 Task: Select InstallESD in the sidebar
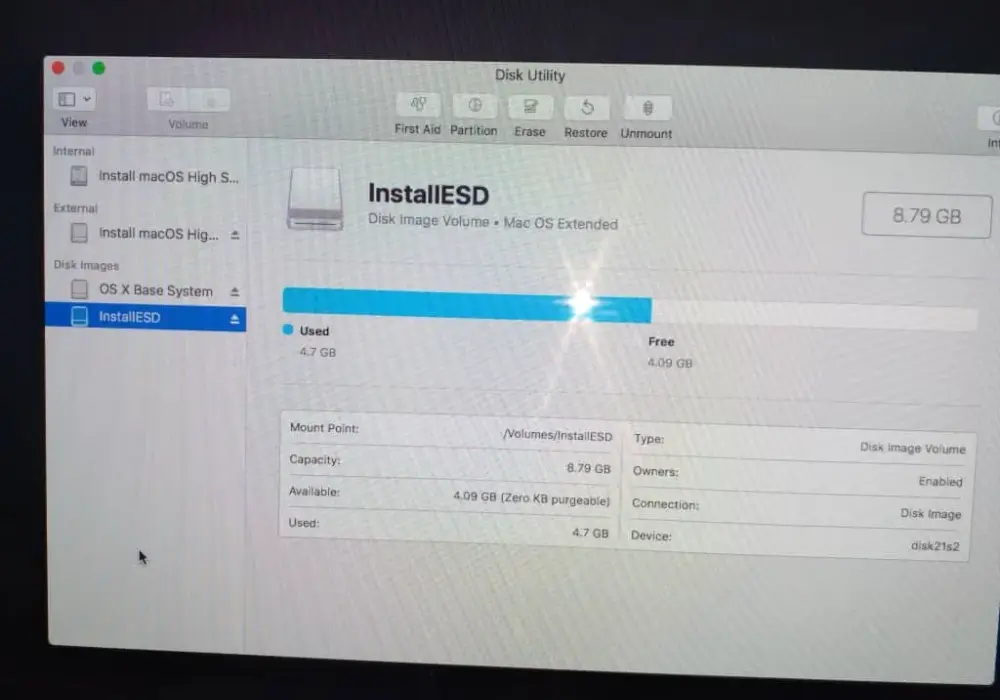pos(146,317)
